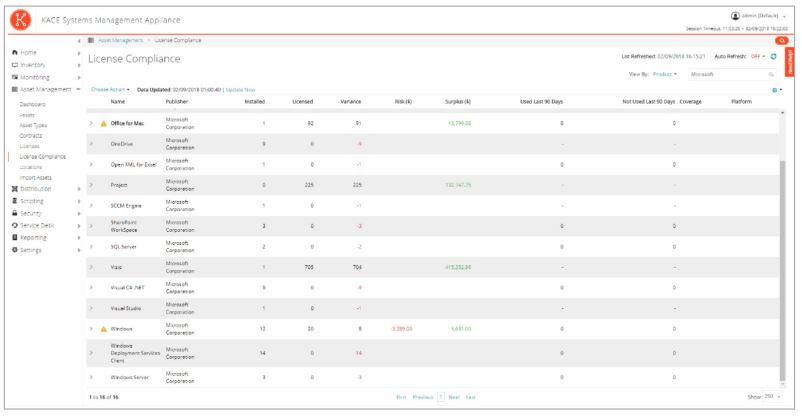Image resolution: width=802 pixels, height=416 pixels.
Task: Click the table's vertical scrollbar thumb
Action: (782, 270)
